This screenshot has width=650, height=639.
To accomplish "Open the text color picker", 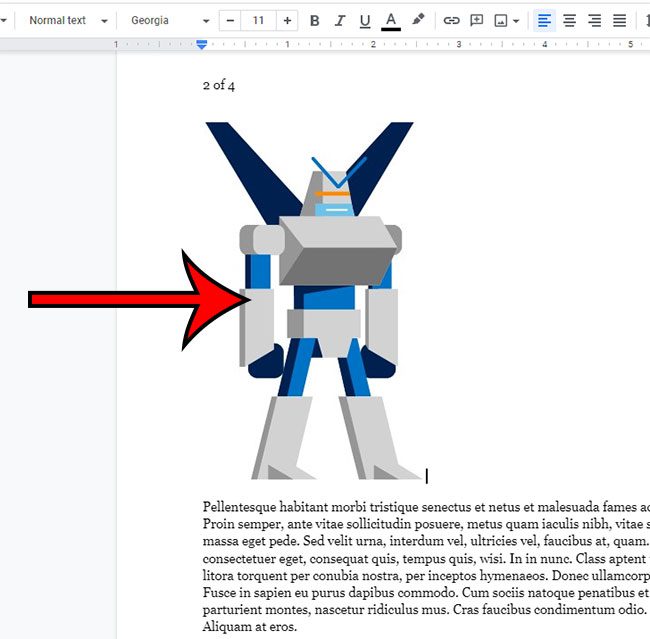I will 391,20.
